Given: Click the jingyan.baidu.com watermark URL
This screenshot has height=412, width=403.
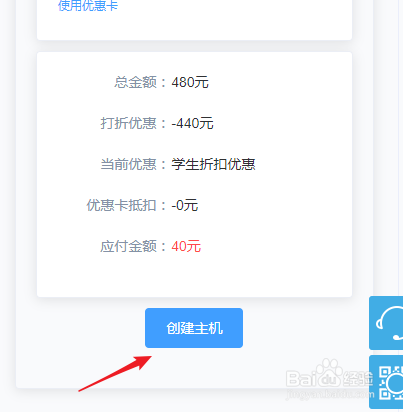Looking at the screenshot, I should (330, 394).
